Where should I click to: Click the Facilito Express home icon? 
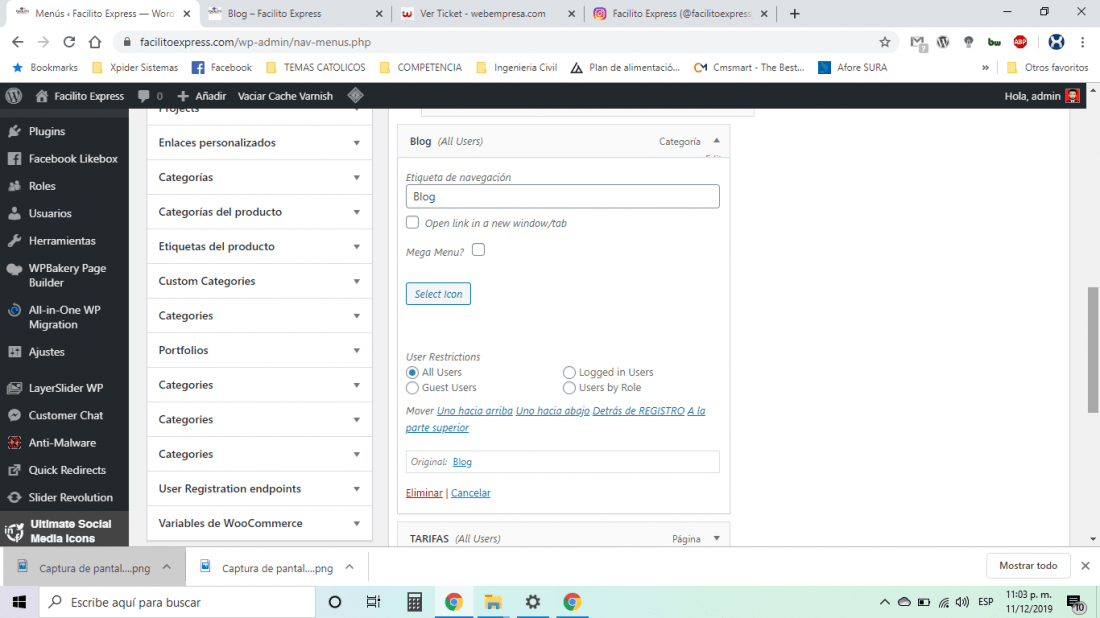[42, 96]
